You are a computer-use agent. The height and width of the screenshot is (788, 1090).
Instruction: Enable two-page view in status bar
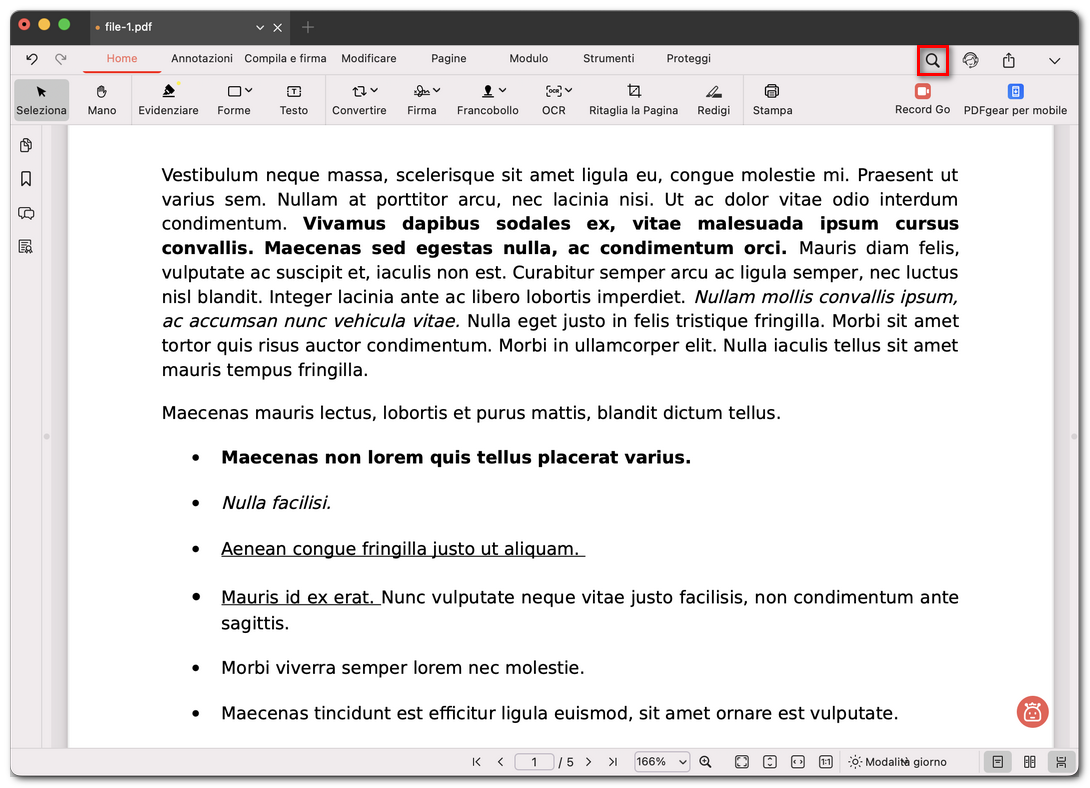[x=1029, y=761]
